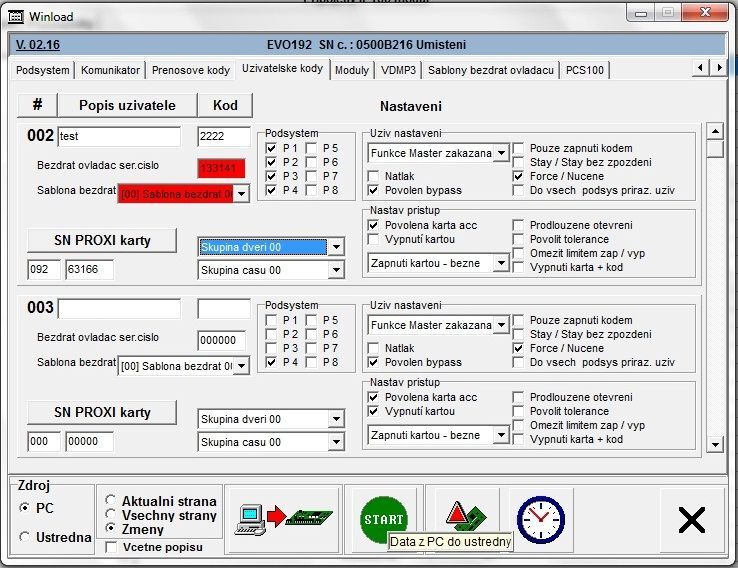The image size is (738, 568).
Task: Click SN PROXI karty button for user 002
Action: (102, 240)
